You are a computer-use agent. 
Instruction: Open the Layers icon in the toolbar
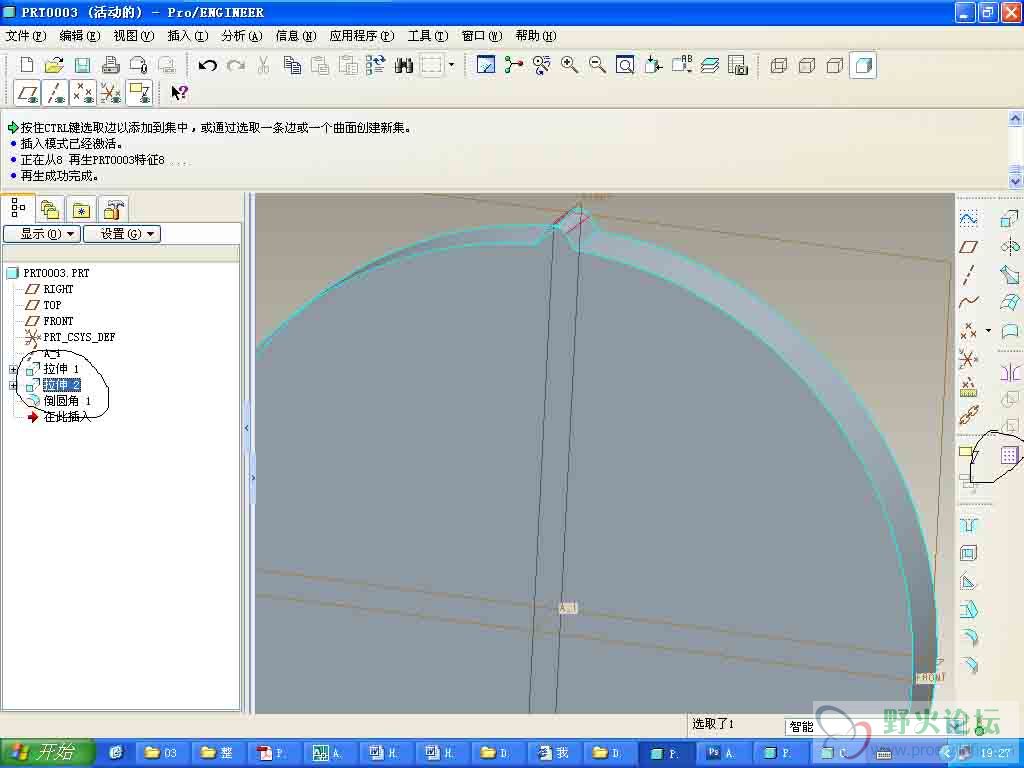coord(710,65)
